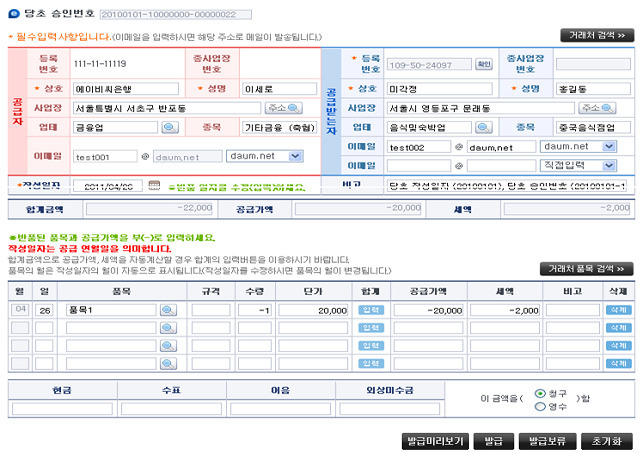
Task: Click recipient 업태 search magnifier icon
Action: [x=483, y=127]
